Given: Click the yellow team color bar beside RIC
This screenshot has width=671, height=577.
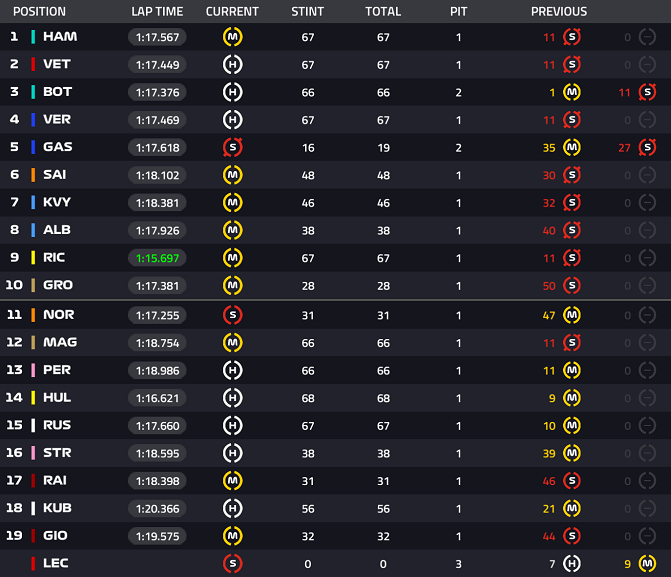Looking at the screenshot, I should [x=33, y=258].
